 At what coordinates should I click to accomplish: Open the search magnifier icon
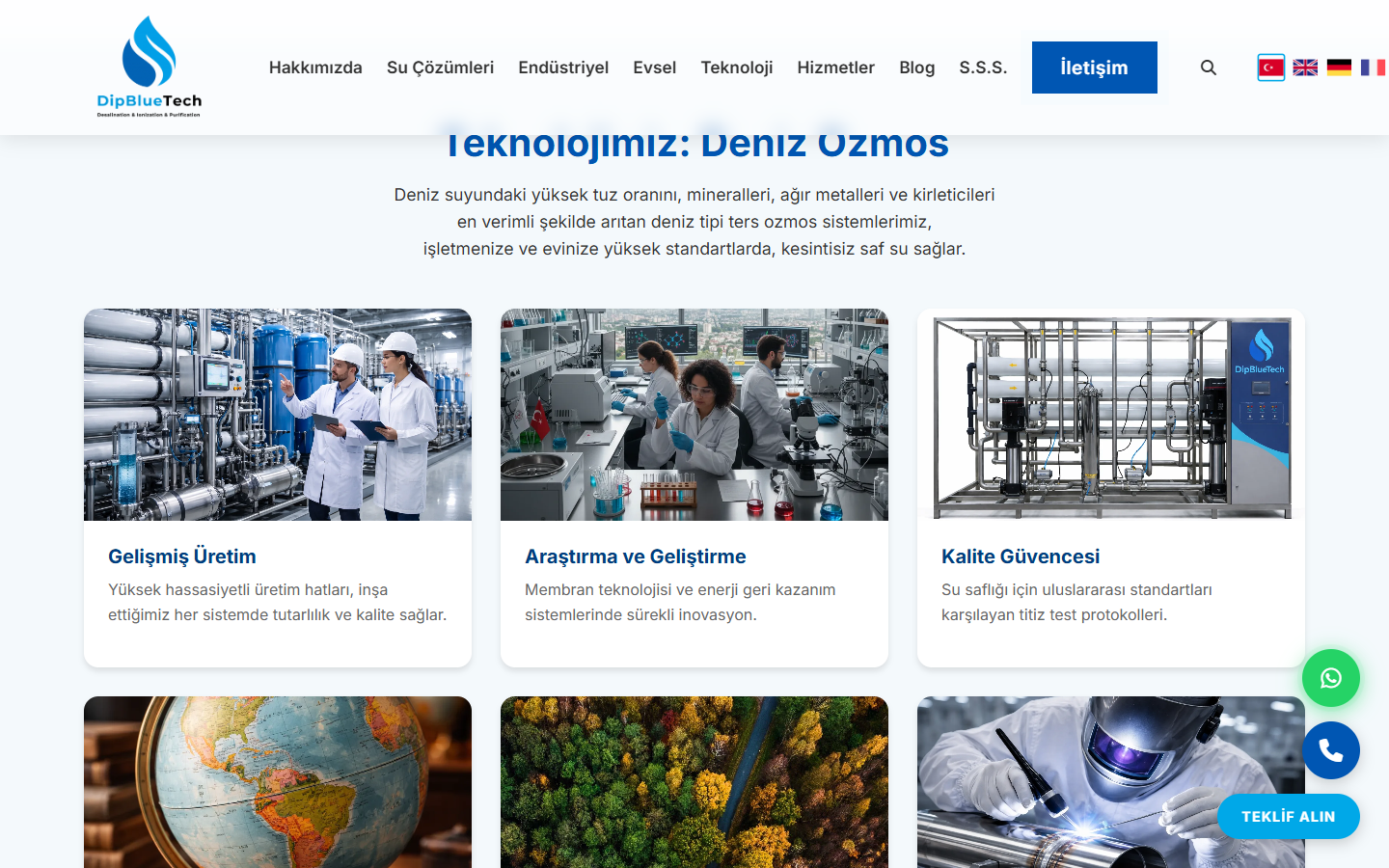click(x=1209, y=68)
